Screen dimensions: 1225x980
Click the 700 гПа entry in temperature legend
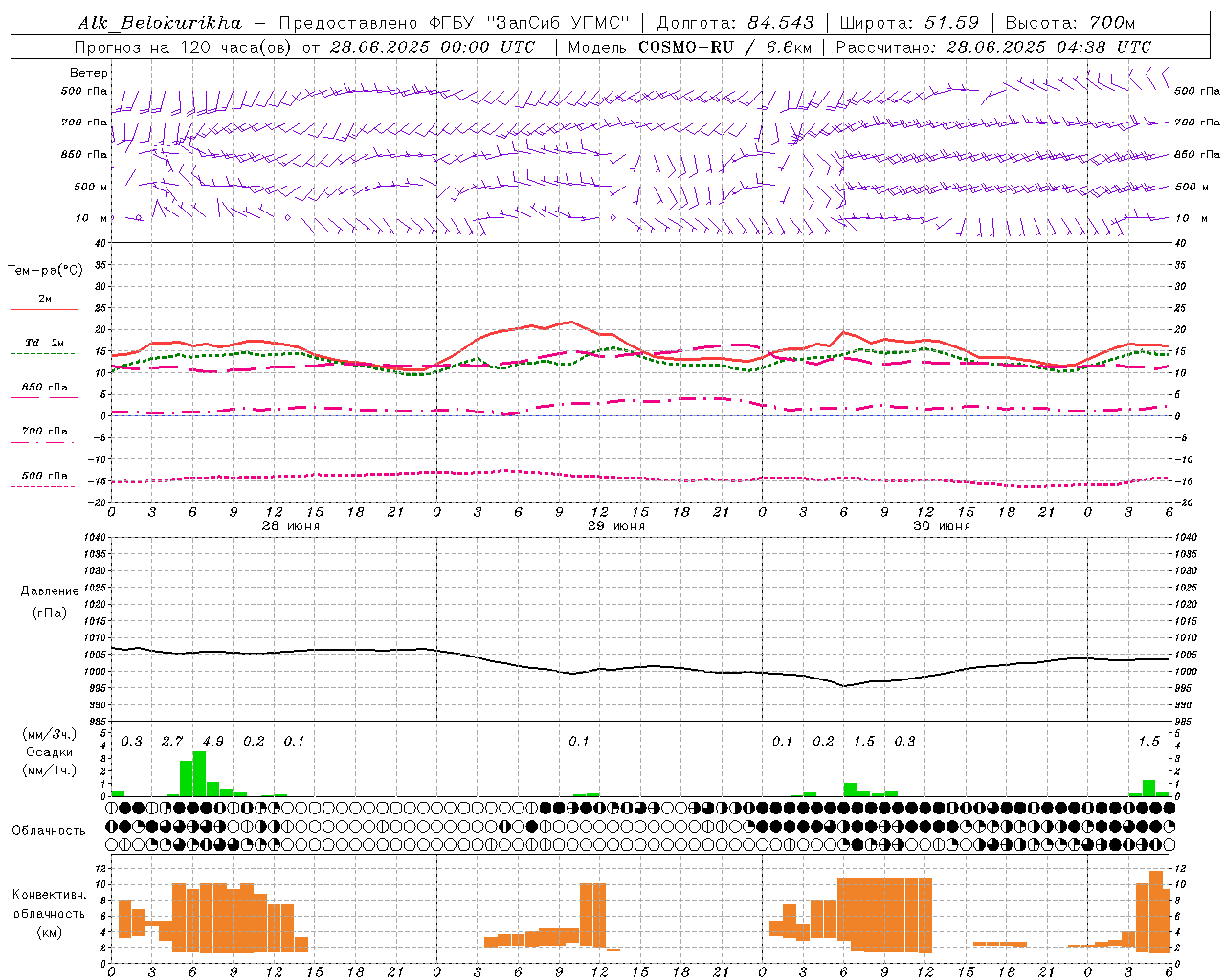coord(45,431)
